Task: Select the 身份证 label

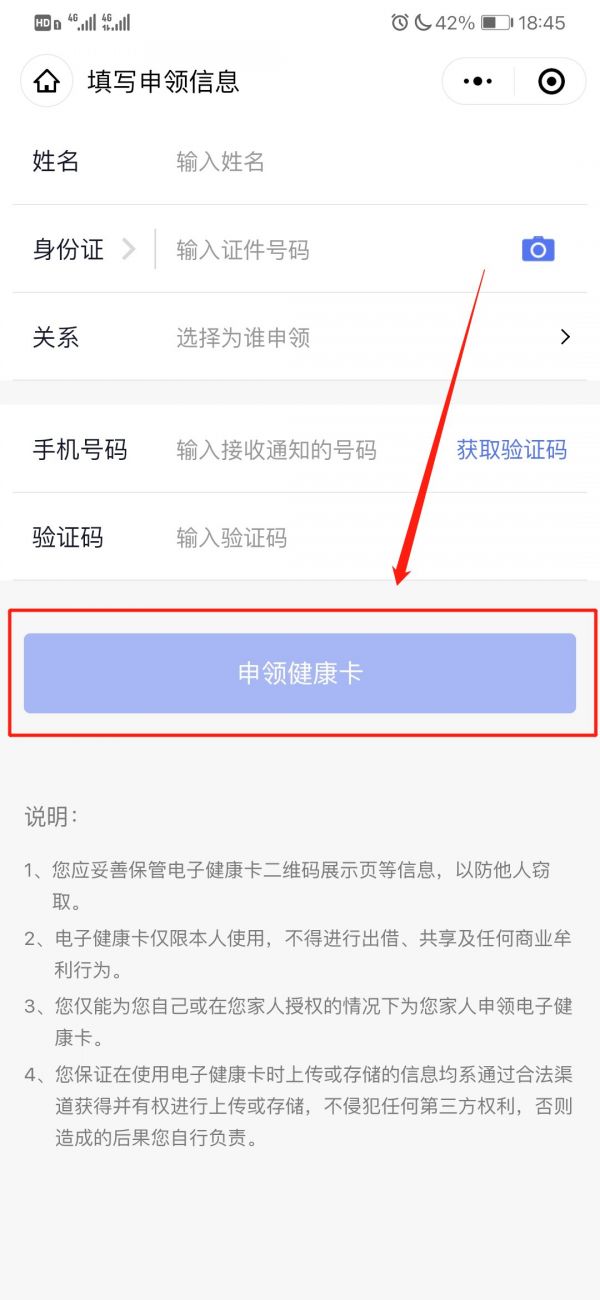Action: 68,249
